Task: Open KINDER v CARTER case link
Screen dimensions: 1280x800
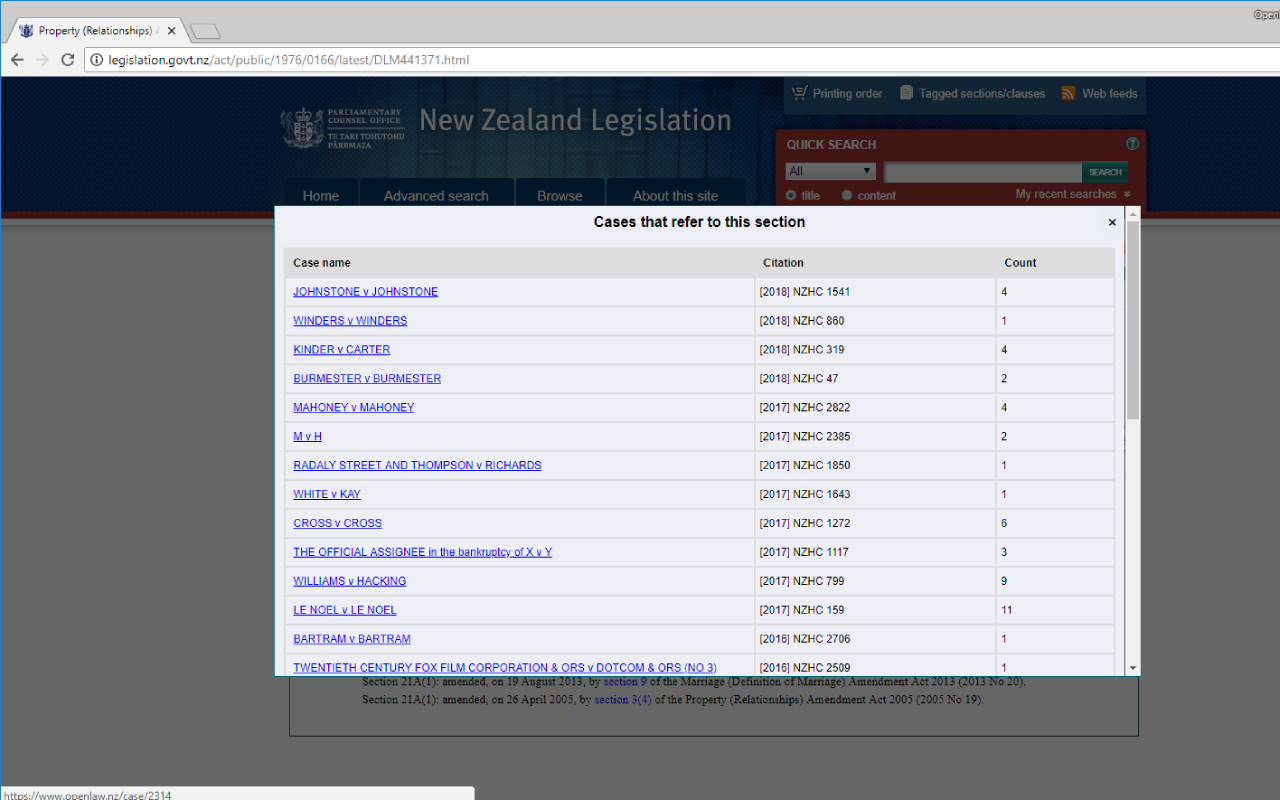Action: tap(342, 350)
